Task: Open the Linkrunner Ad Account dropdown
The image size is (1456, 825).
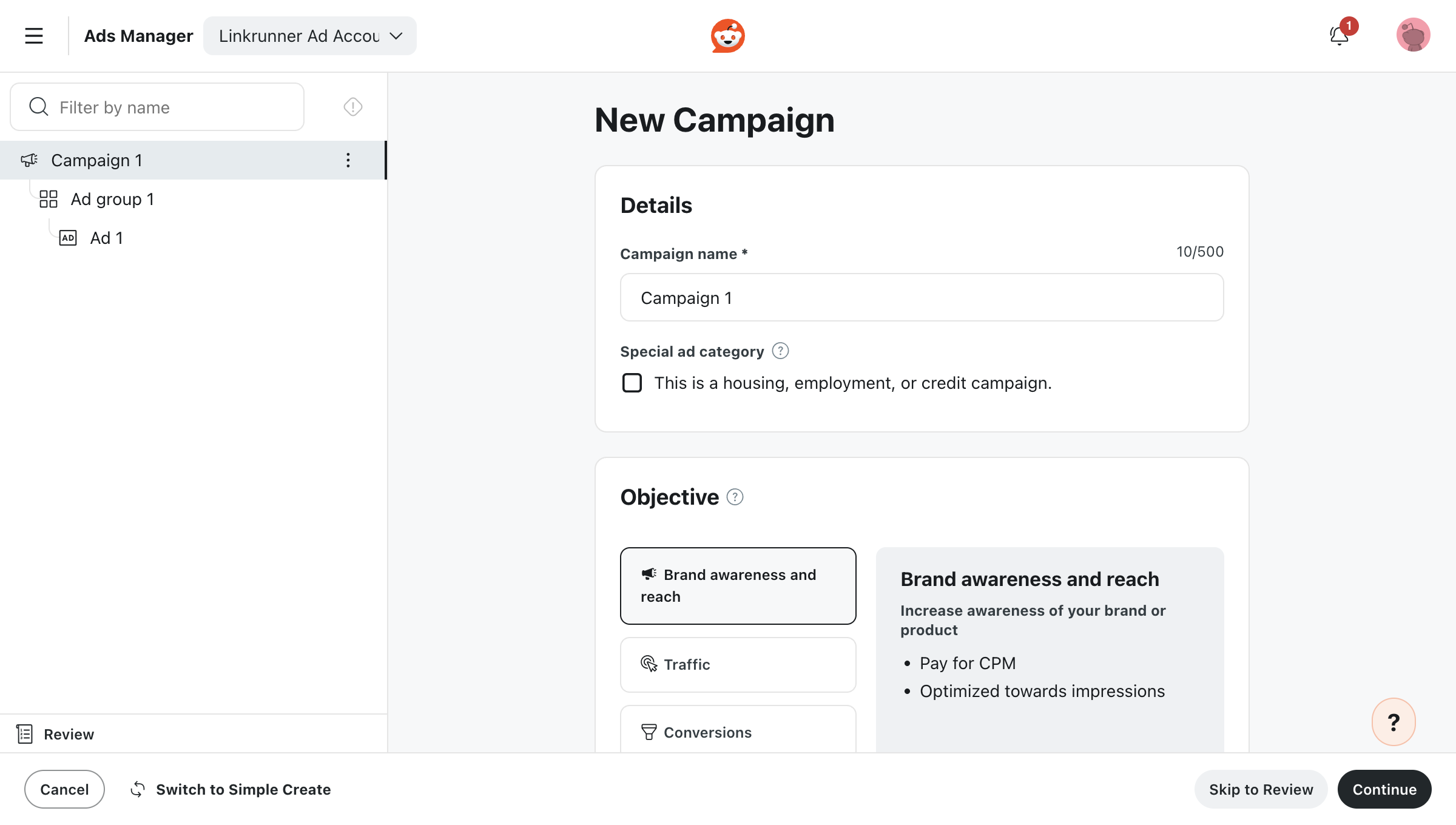Action: pyautogui.click(x=310, y=36)
